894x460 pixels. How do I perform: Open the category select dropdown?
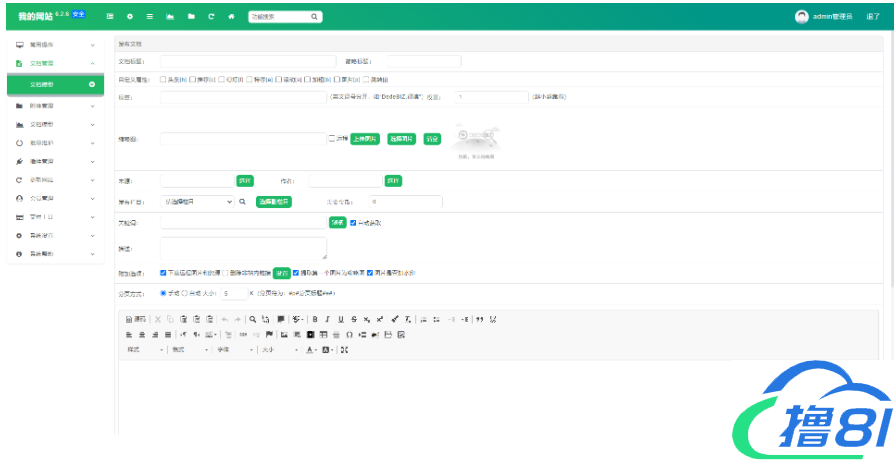(197, 201)
